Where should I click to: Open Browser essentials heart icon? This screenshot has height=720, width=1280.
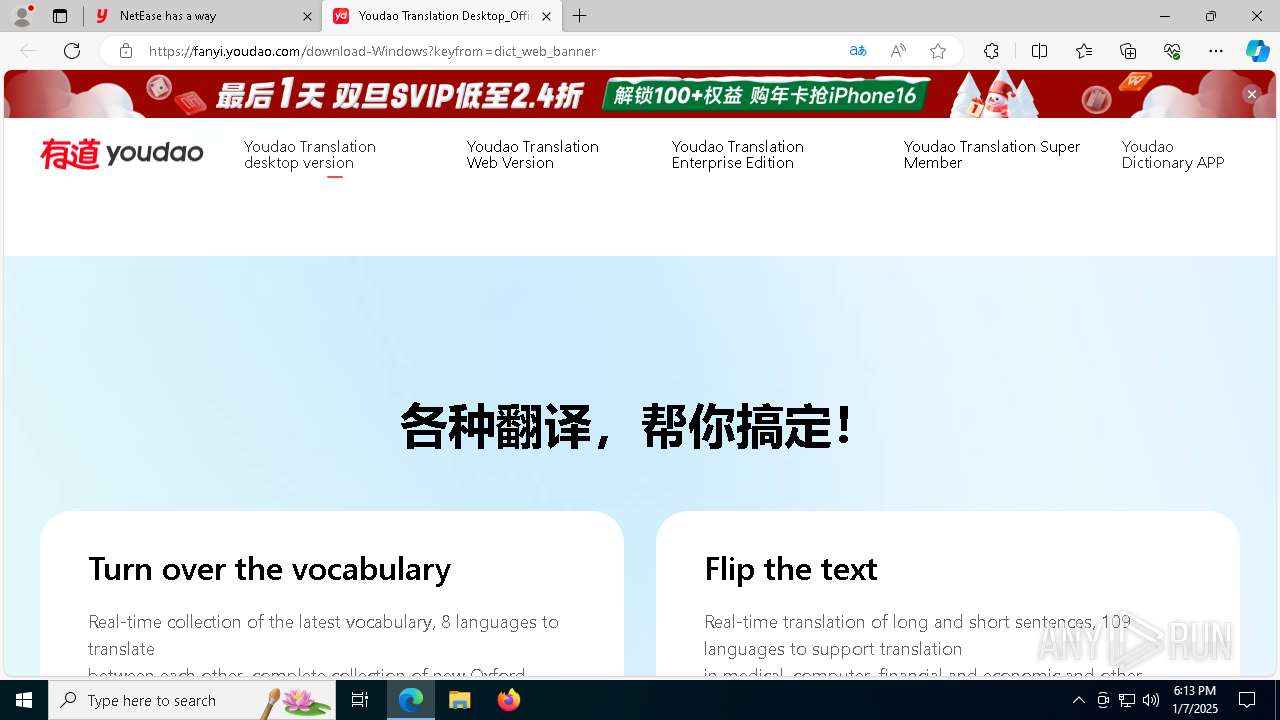click(1172, 51)
